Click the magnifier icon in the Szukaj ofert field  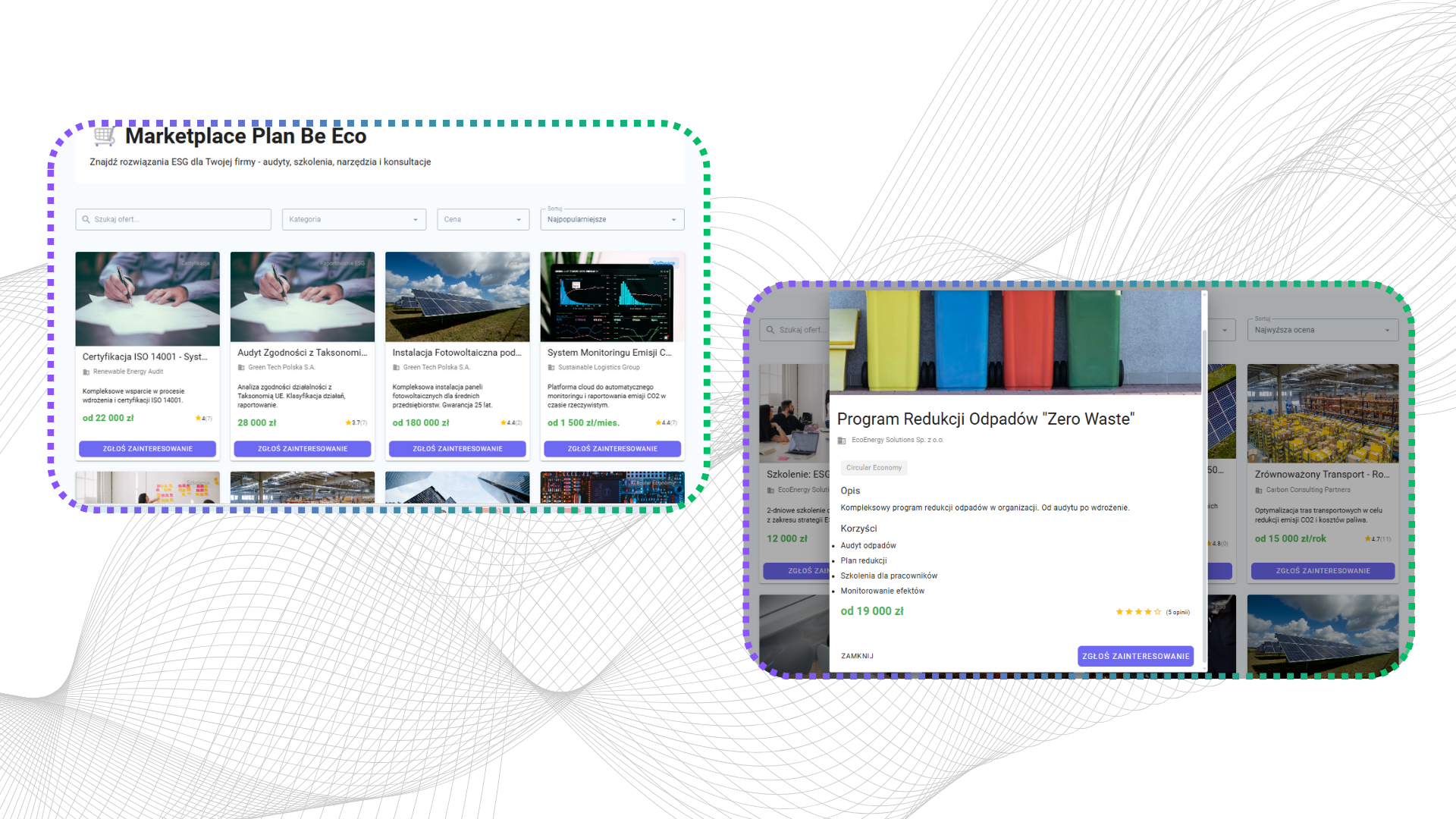point(86,219)
